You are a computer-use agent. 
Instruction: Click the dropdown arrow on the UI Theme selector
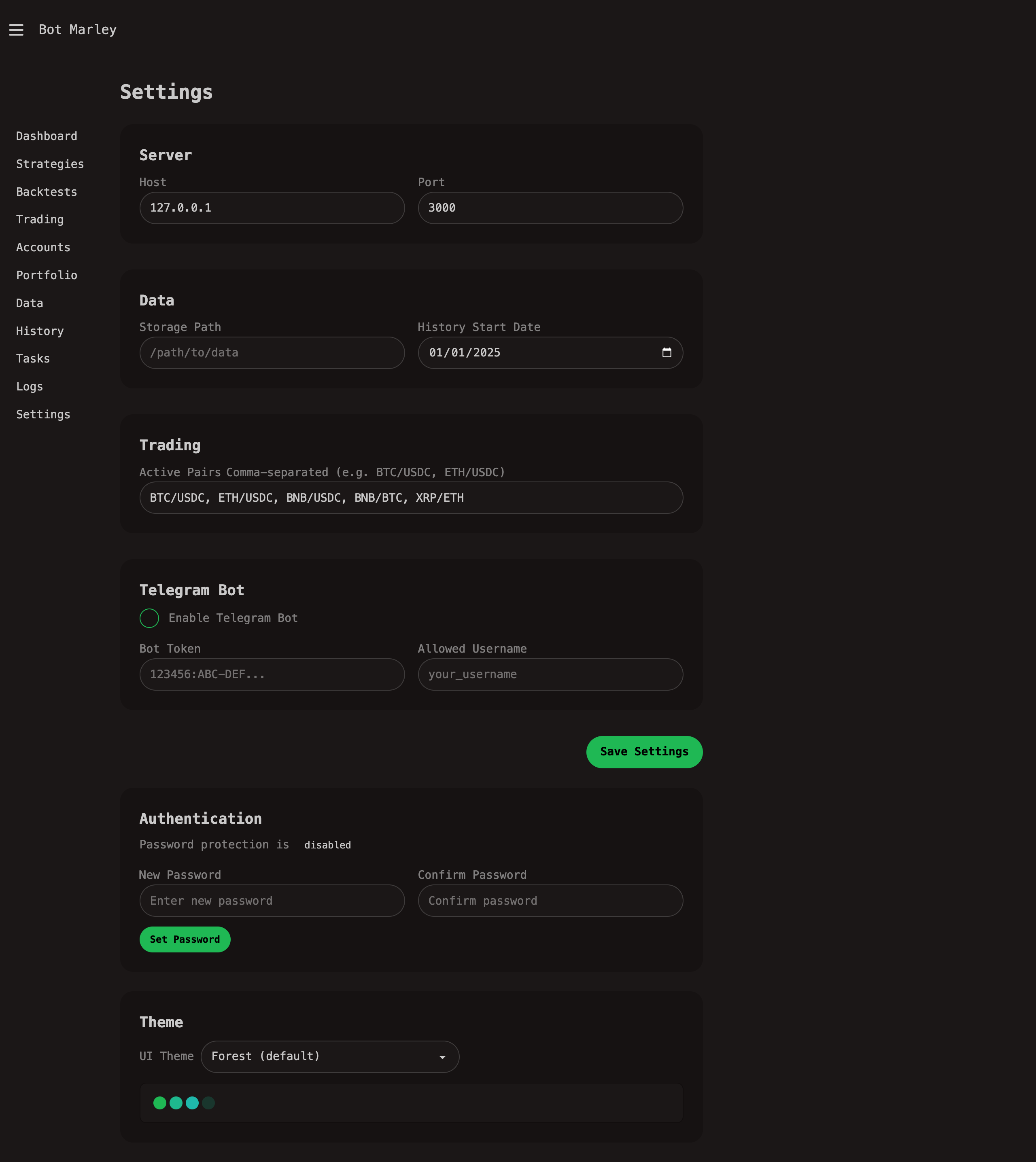click(442, 1057)
